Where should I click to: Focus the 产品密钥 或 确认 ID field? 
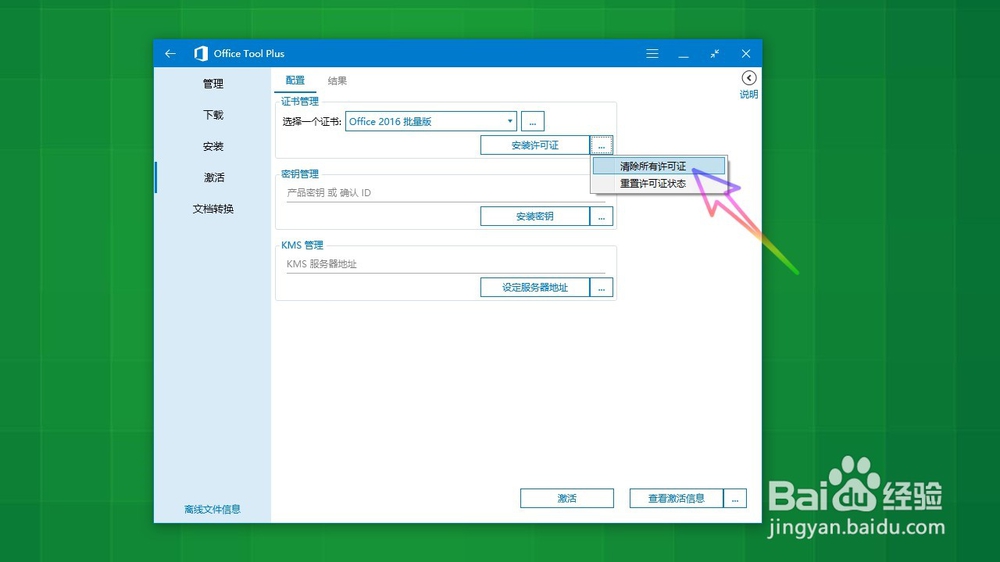[x=445, y=193]
